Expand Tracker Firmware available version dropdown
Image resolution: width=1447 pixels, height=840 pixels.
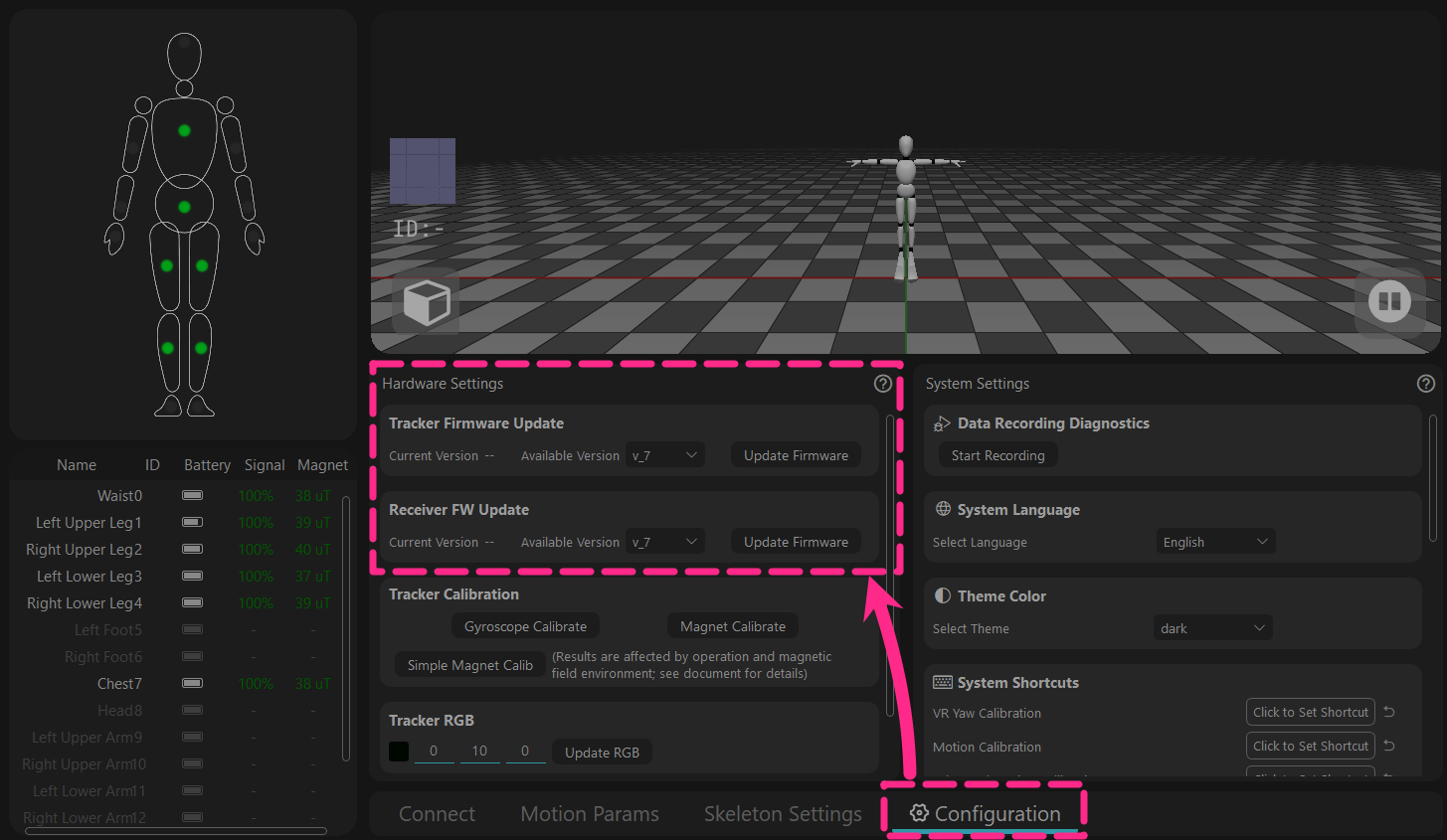tap(665, 455)
